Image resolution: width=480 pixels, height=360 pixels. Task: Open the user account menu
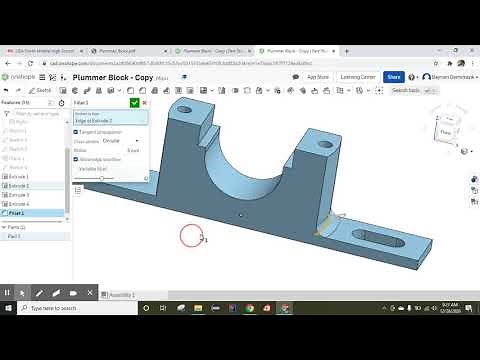click(450, 77)
